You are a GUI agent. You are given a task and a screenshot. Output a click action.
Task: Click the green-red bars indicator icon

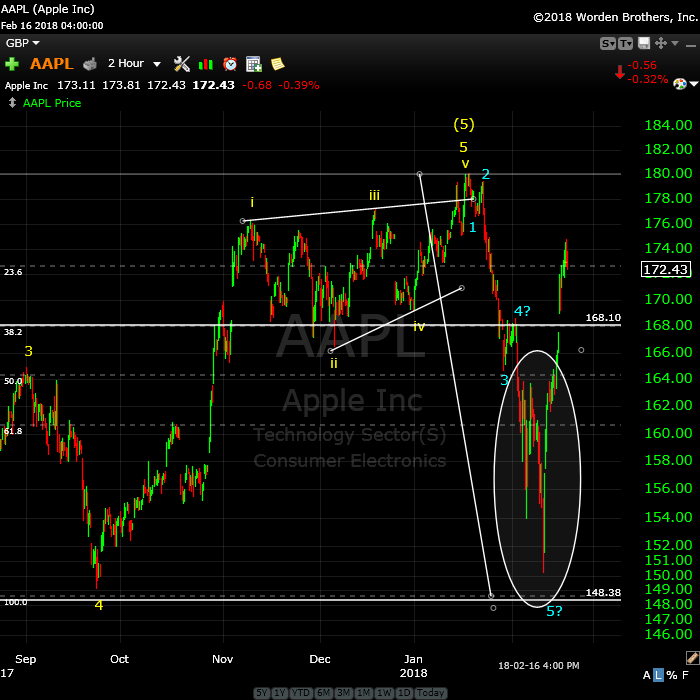click(206, 64)
